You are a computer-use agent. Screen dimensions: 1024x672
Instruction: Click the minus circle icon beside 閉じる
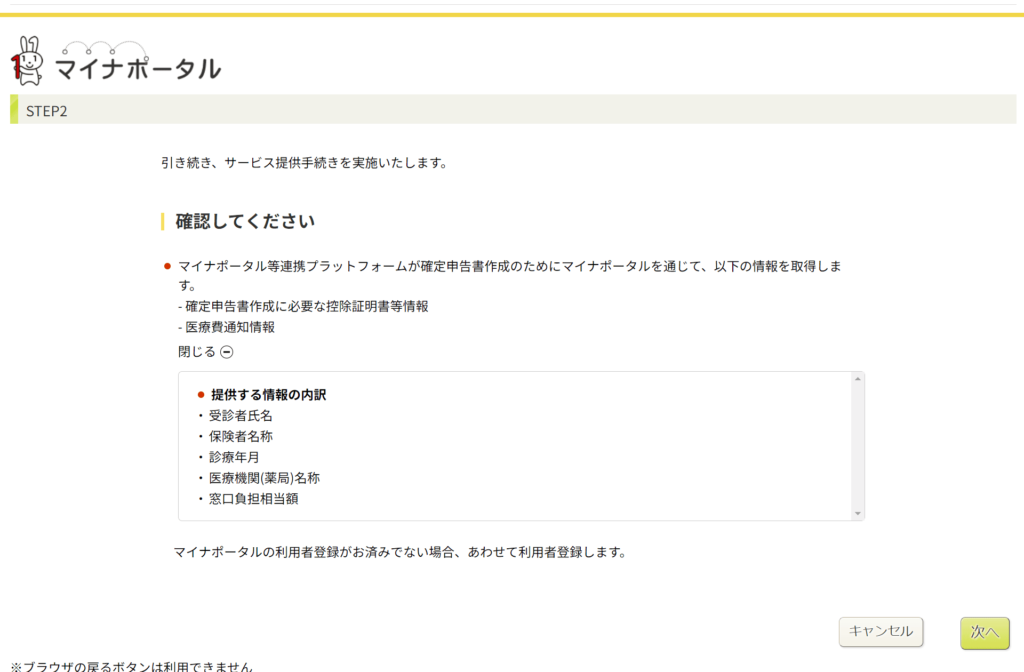(227, 352)
